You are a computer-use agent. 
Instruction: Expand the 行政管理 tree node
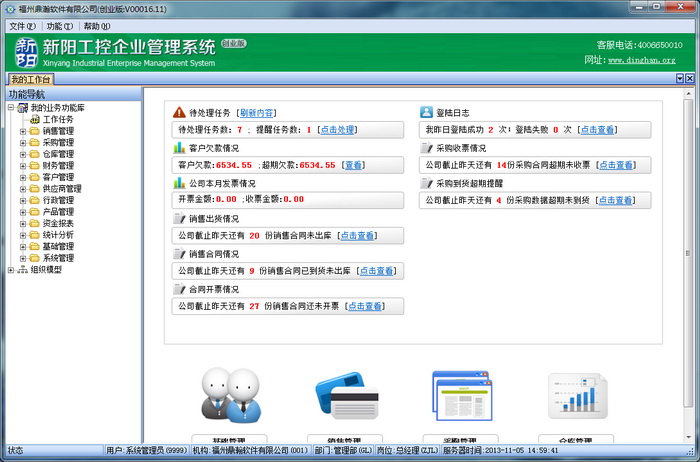pos(23,200)
